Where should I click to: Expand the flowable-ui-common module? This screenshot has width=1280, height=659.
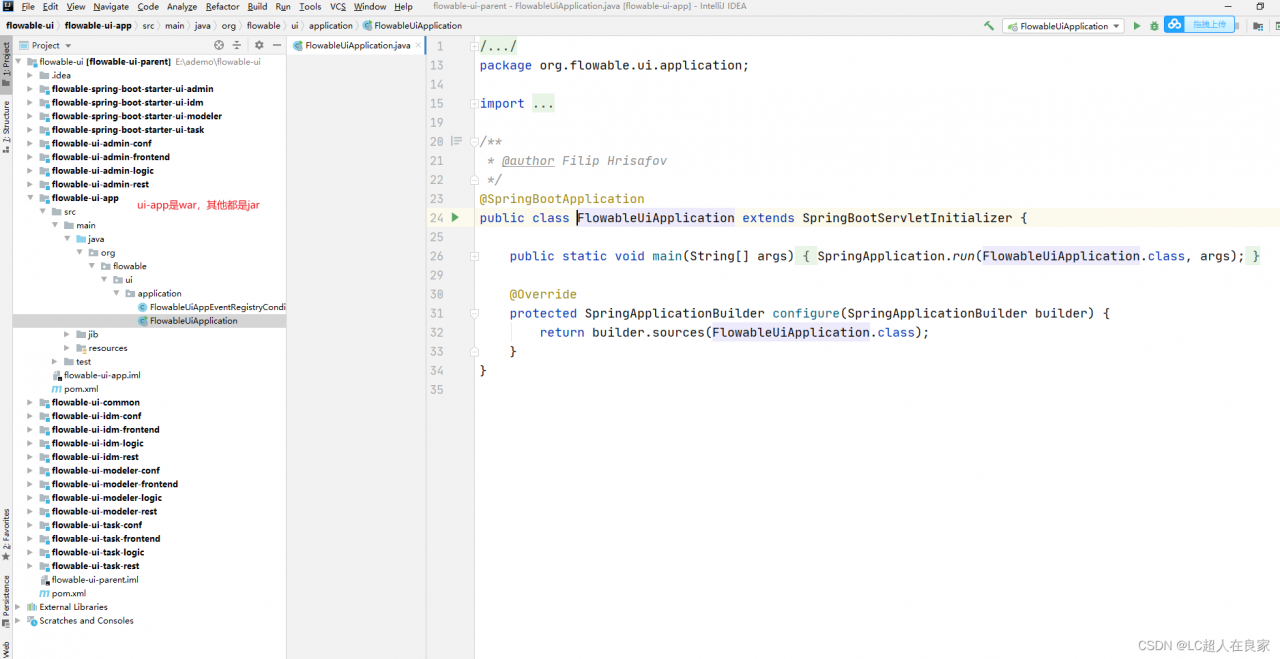[x=30, y=402]
